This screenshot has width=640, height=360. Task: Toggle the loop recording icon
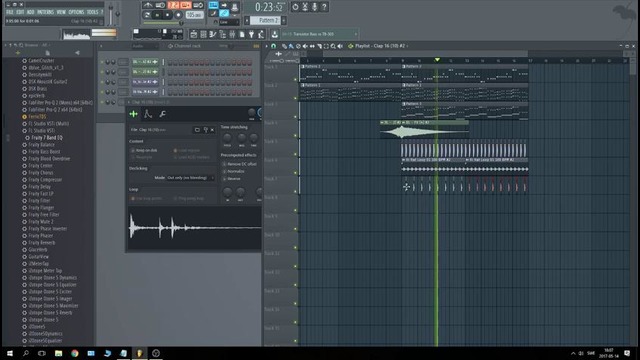[x=198, y=5]
